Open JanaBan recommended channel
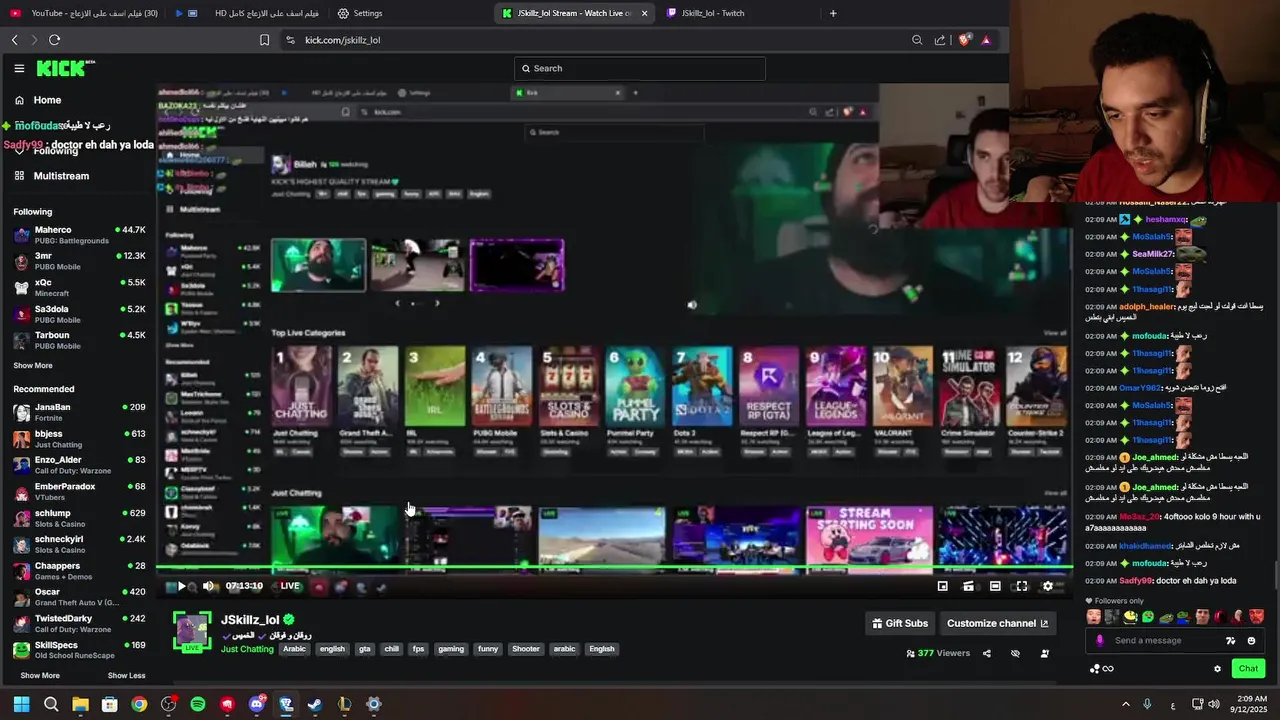This screenshot has width=1280, height=720. [78, 412]
